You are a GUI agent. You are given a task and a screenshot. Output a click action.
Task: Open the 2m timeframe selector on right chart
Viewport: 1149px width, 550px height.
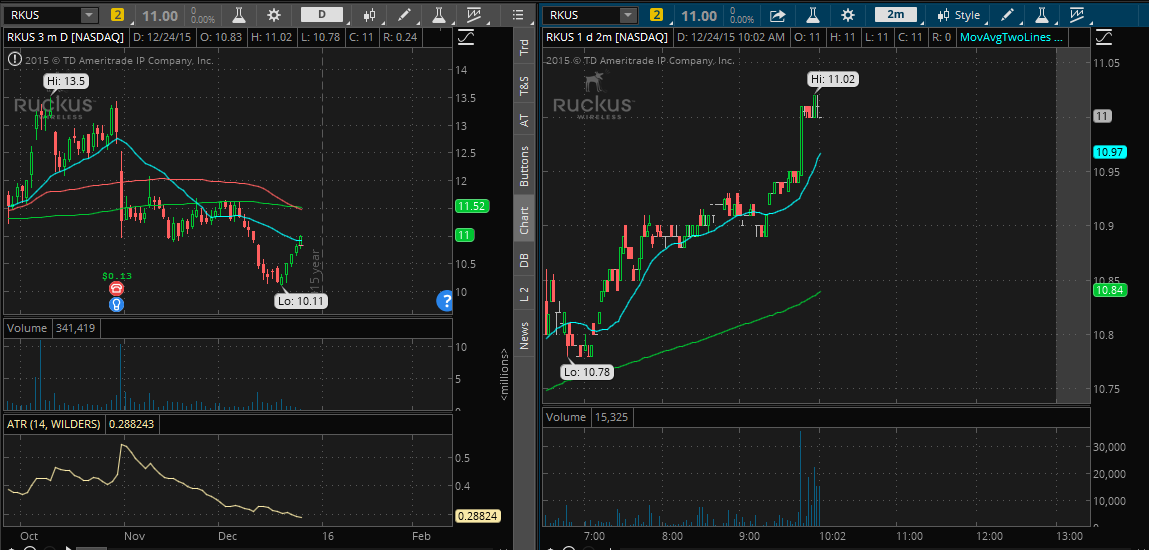[x=895, y=15]
